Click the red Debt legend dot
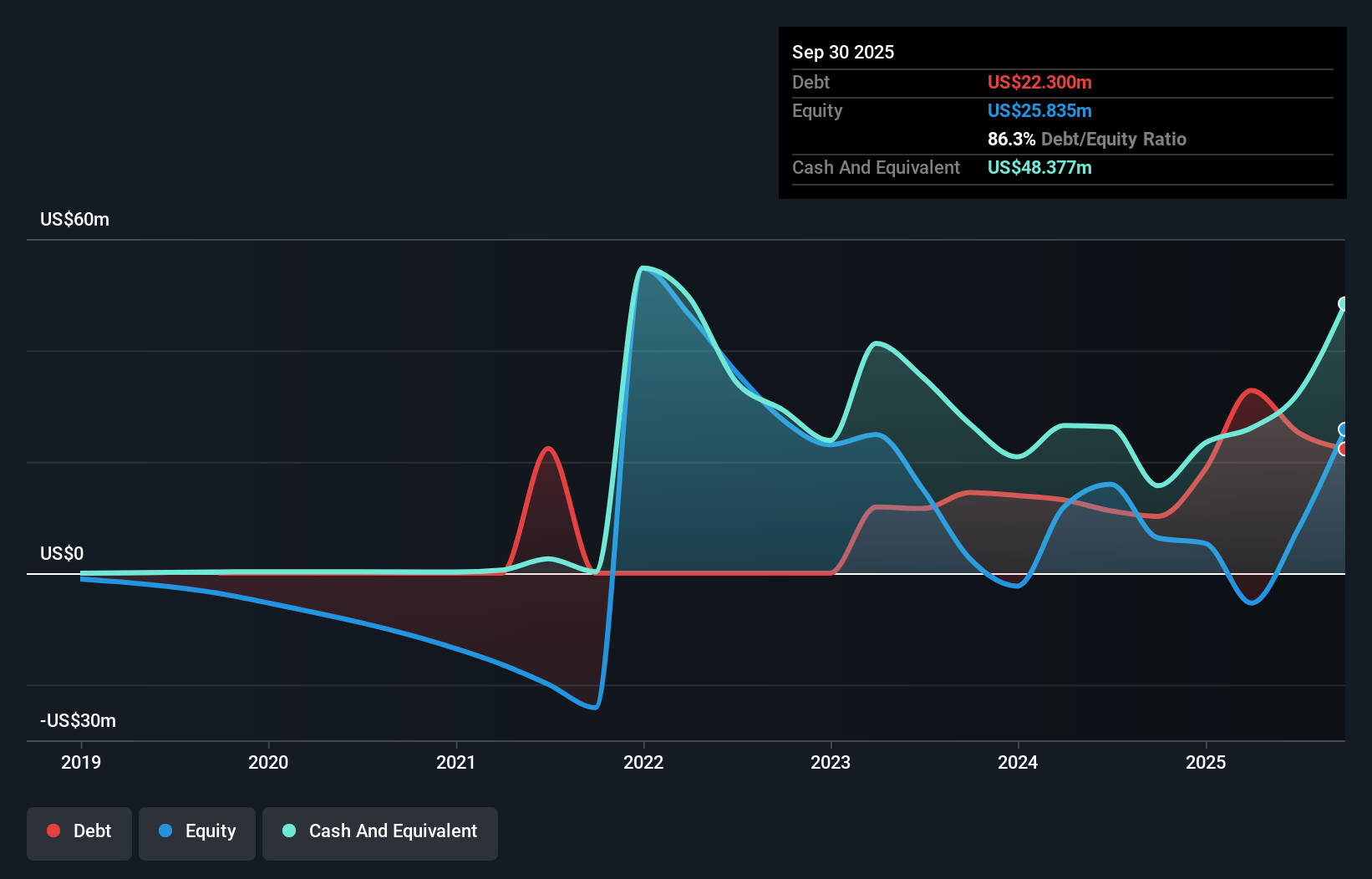This screenshot has height=879, width=1372. pyautogui.click(x=53, y=831)
